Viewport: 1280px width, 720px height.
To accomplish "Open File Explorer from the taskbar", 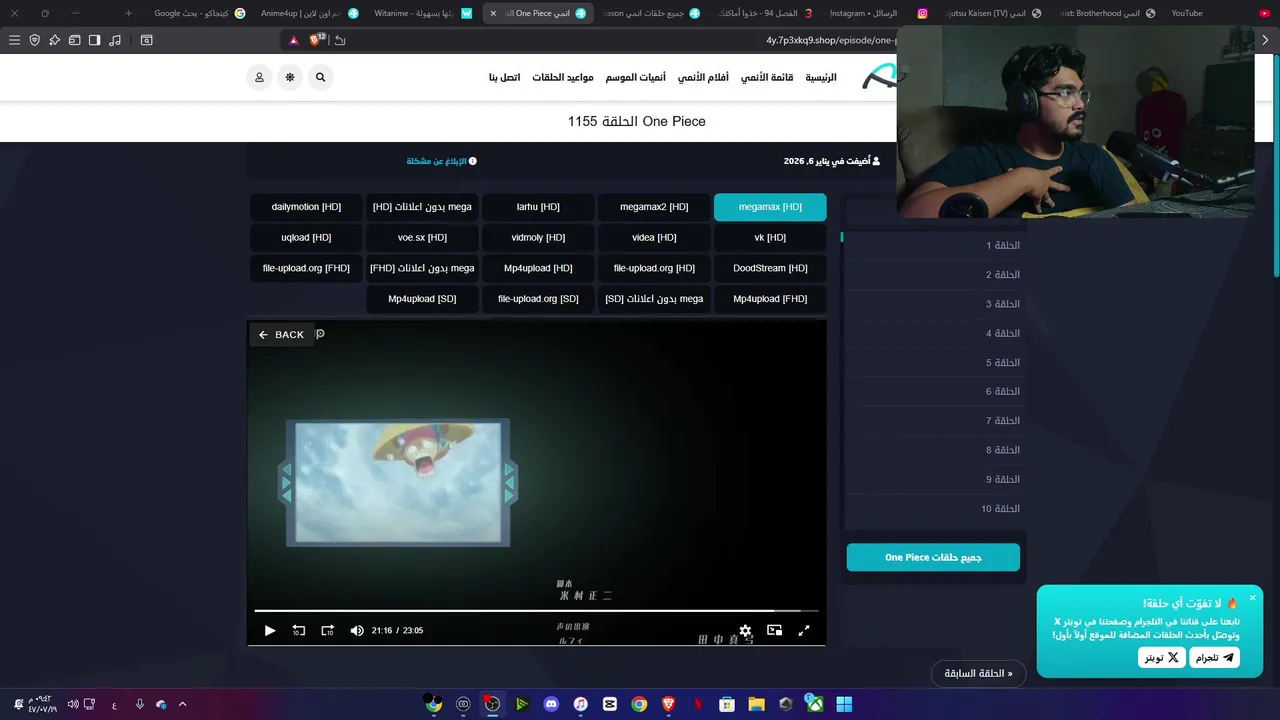I will point(757,704).
